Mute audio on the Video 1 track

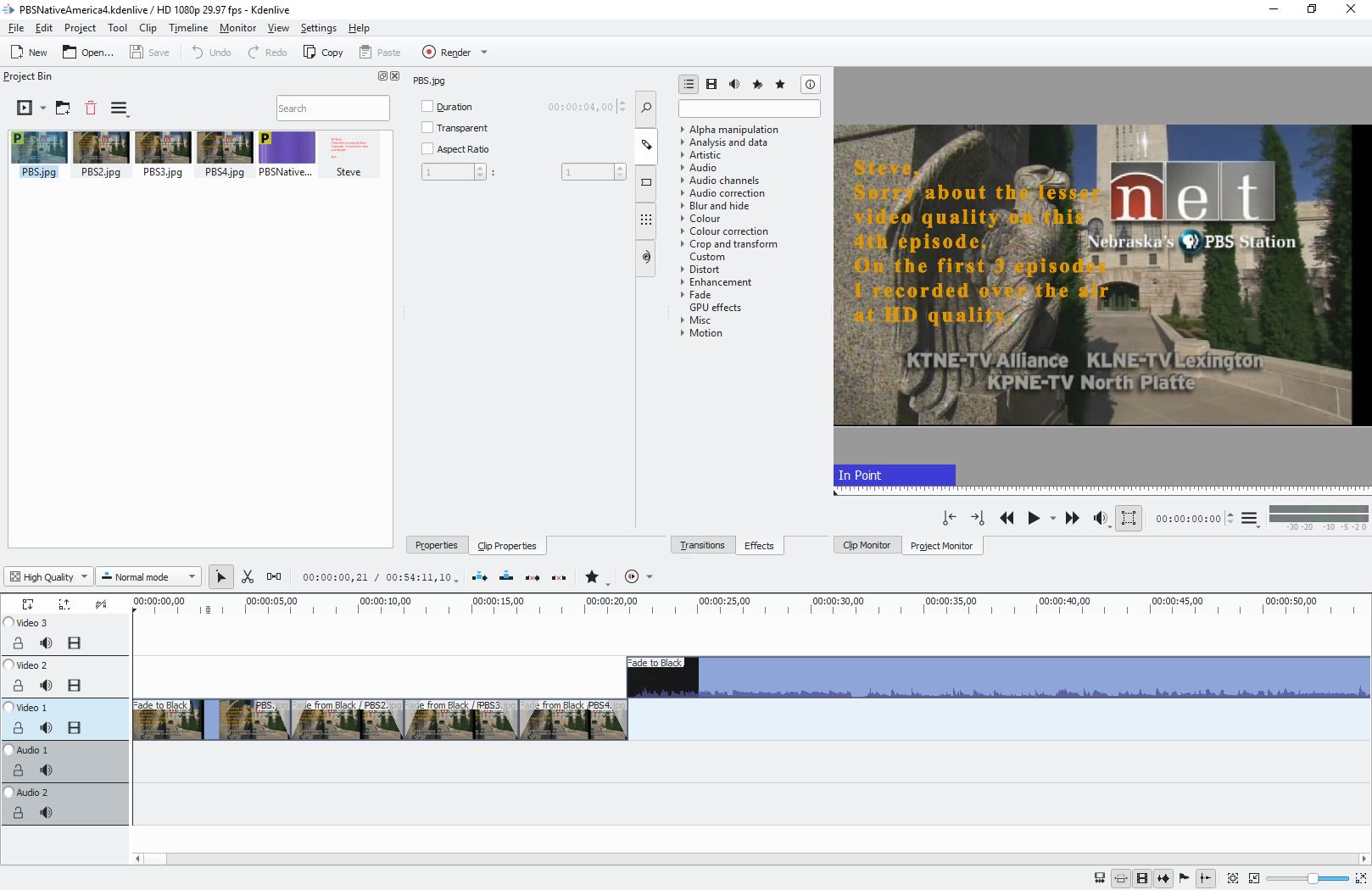46,728
